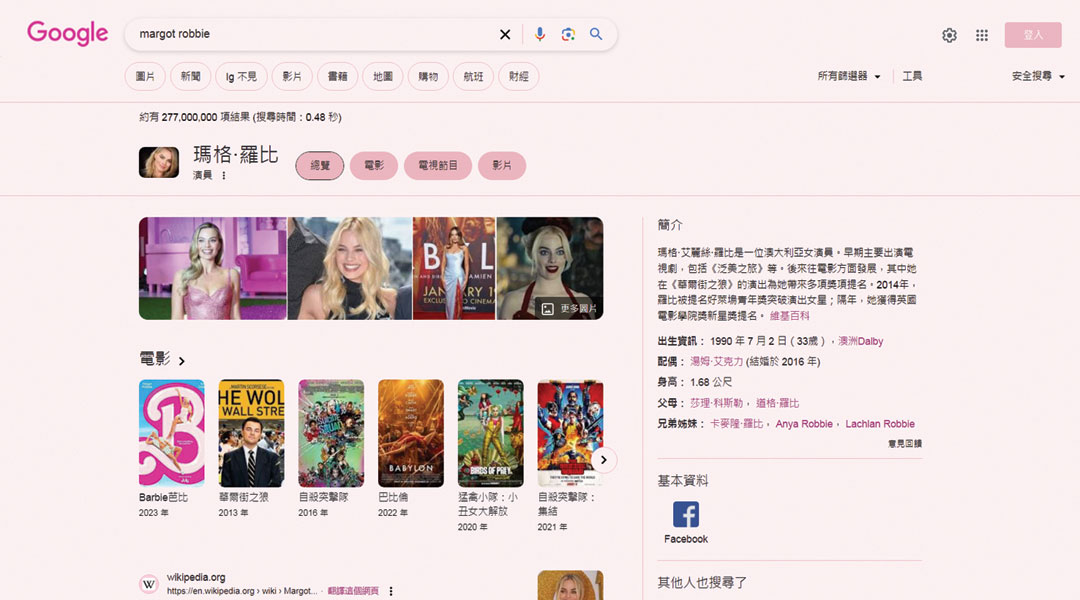This screenshot has width=1080, height=600.
Task: Open the en.wikipedia.org result URL
Action: coord(242,591)
